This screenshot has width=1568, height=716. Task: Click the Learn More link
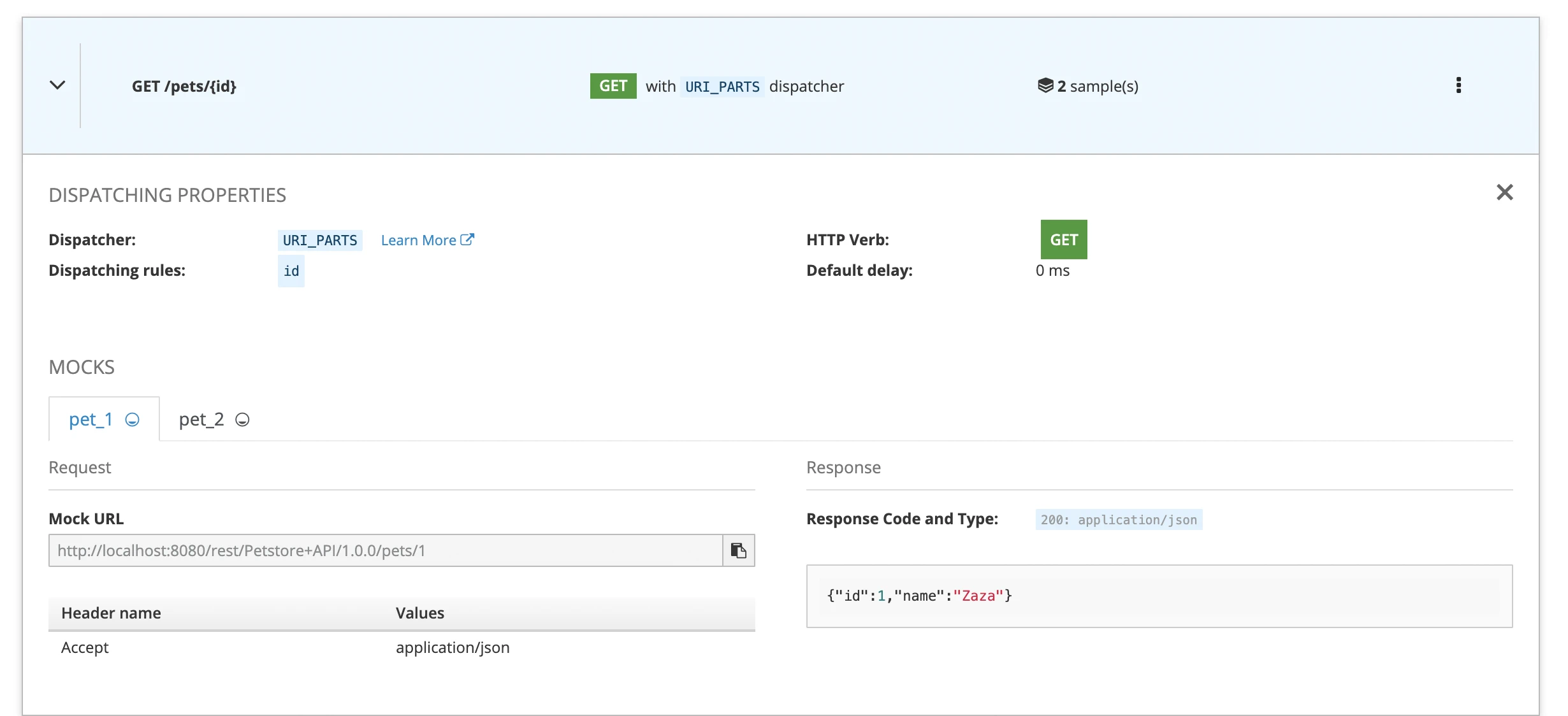(x=418, y=240)
